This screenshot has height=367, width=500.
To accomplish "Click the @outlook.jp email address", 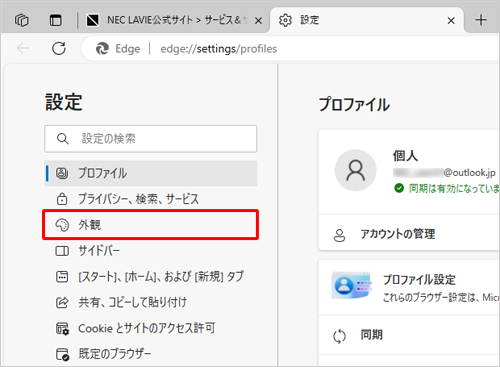I will [444, 172].
